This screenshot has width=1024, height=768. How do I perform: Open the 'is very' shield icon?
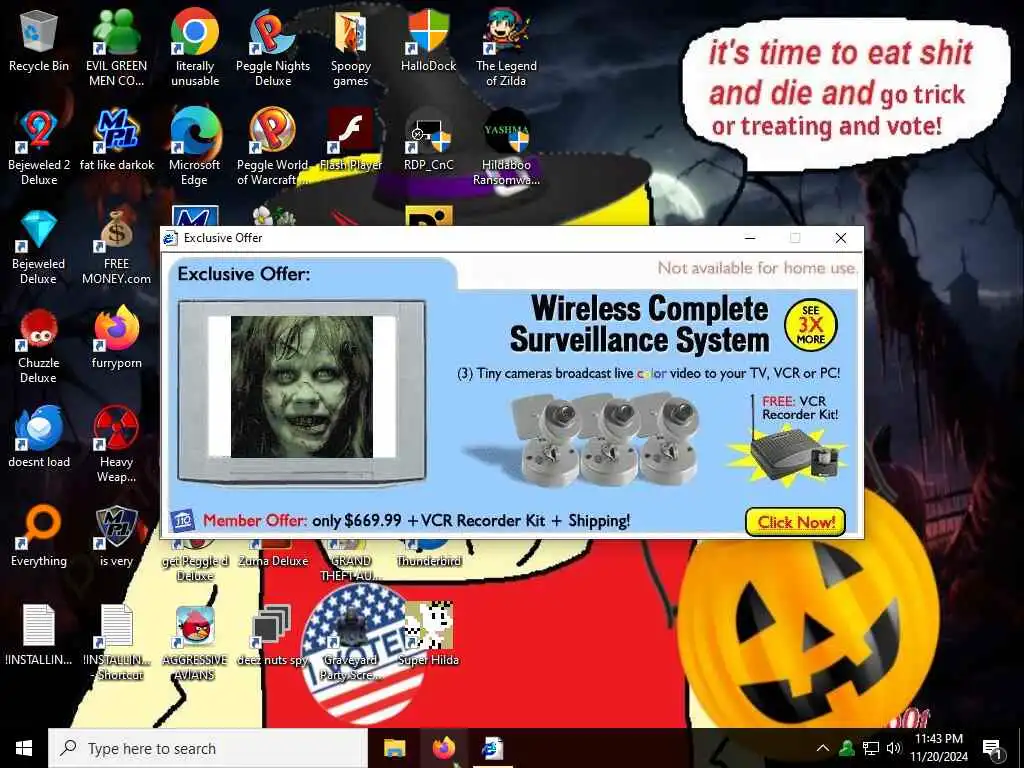tap(116, 537)
